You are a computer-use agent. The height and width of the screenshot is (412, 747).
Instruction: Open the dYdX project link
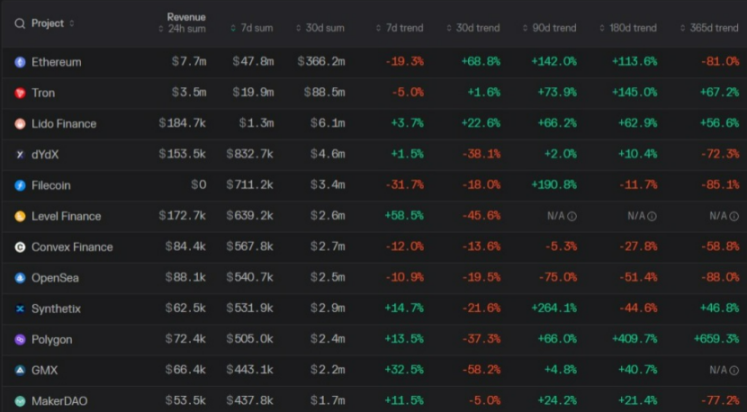pyautogui.click(x=45, y=154)
